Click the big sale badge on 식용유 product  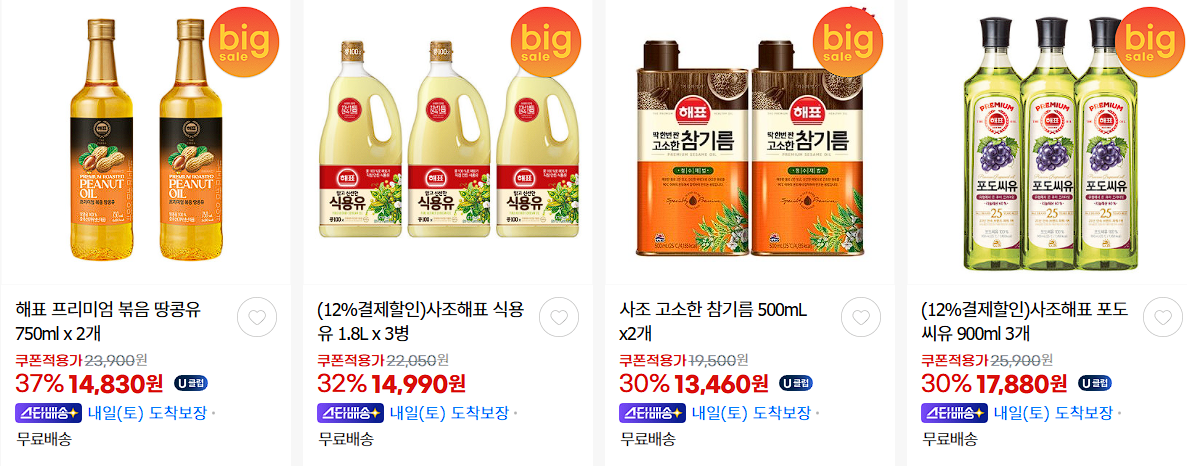pyautogui.click(x=546, y=42)
